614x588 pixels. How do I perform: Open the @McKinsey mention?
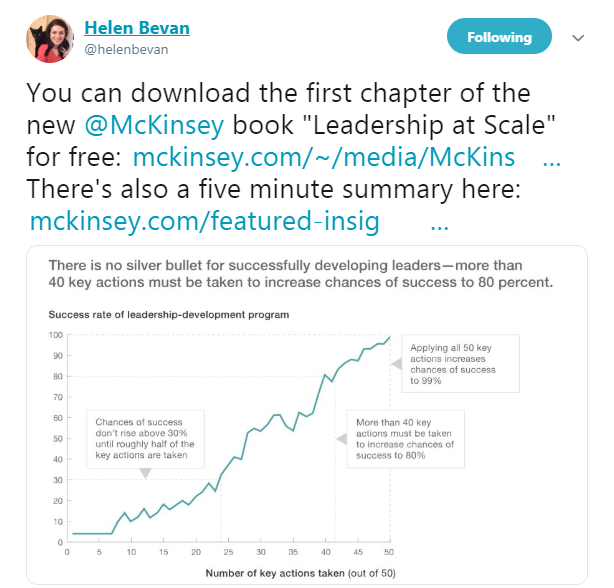[x=154, y=125]
